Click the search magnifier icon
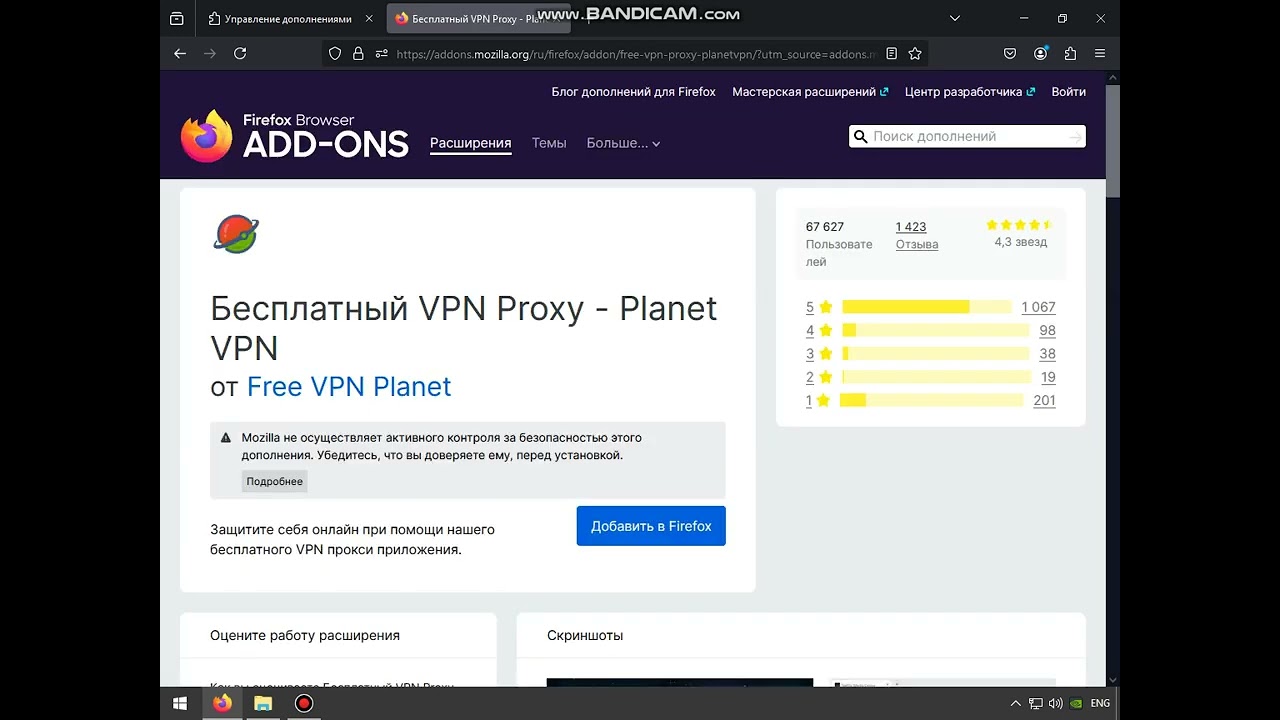 pos(859,137)
